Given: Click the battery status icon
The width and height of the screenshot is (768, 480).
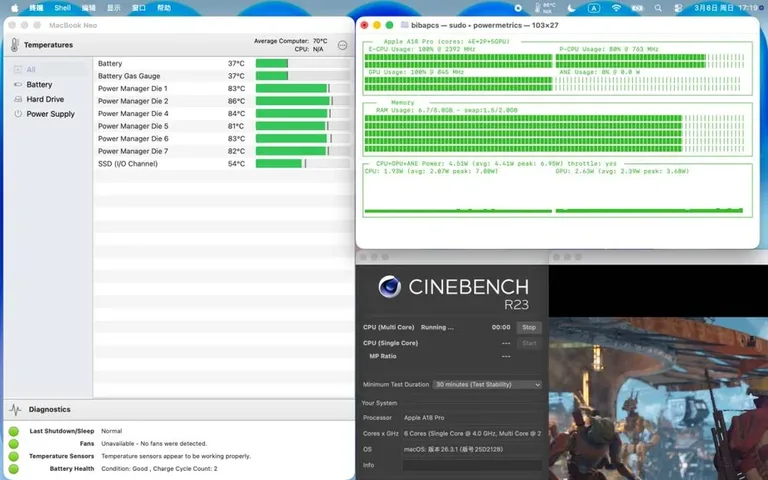Looking at the screenshot, I should pyautogui.click(x=637, y=8).
